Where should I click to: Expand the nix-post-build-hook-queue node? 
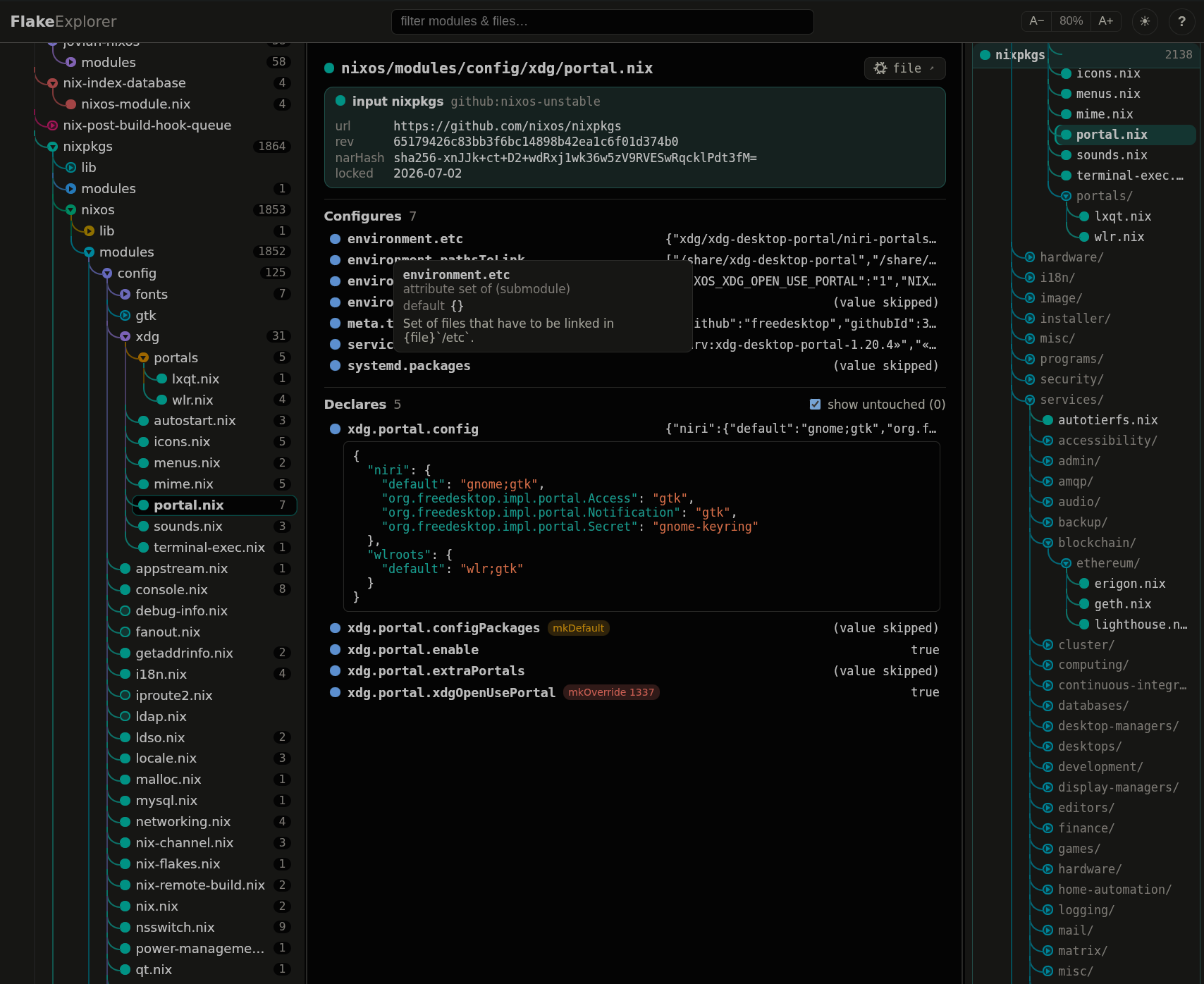tap(52, 125)
